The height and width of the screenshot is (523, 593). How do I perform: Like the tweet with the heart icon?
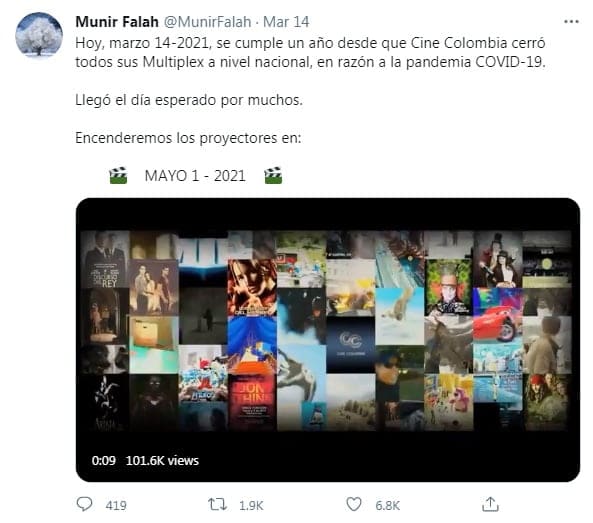354,504
